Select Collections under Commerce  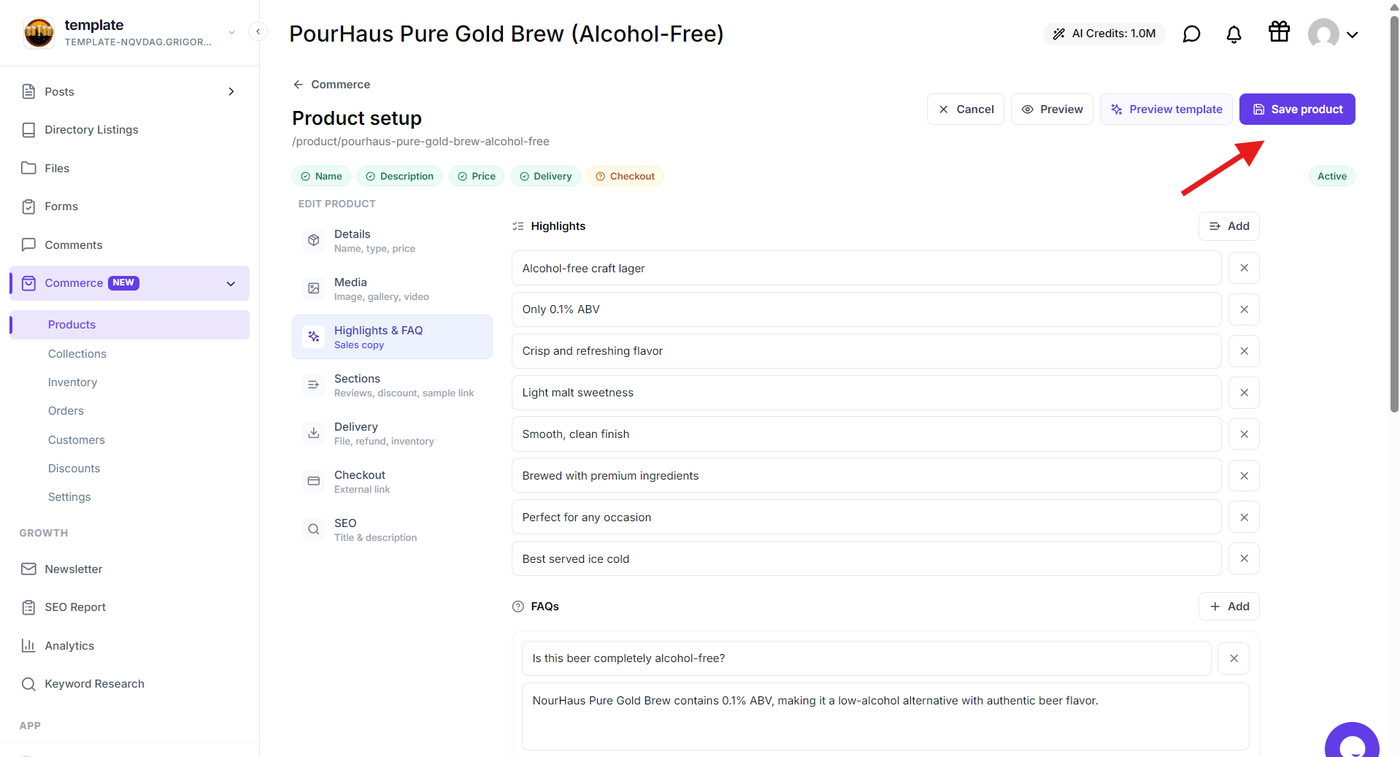77,354
